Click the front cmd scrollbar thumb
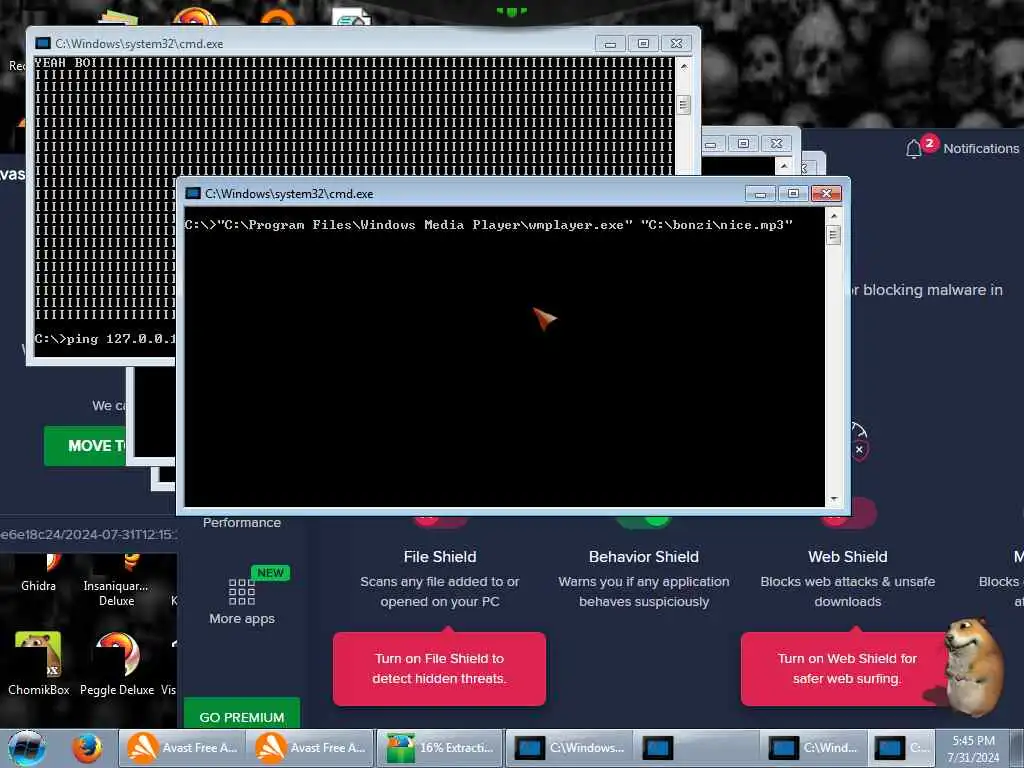Image resolution: width=1024 pixels, height=768 pixels. pos(833,234)
